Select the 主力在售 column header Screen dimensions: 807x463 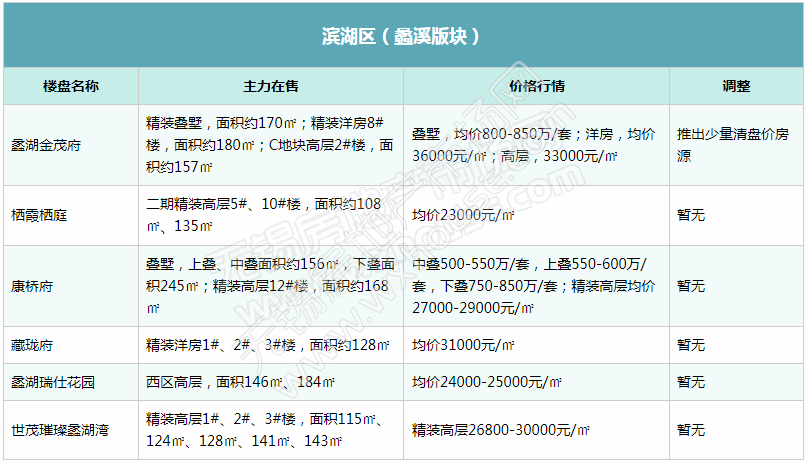270,86
